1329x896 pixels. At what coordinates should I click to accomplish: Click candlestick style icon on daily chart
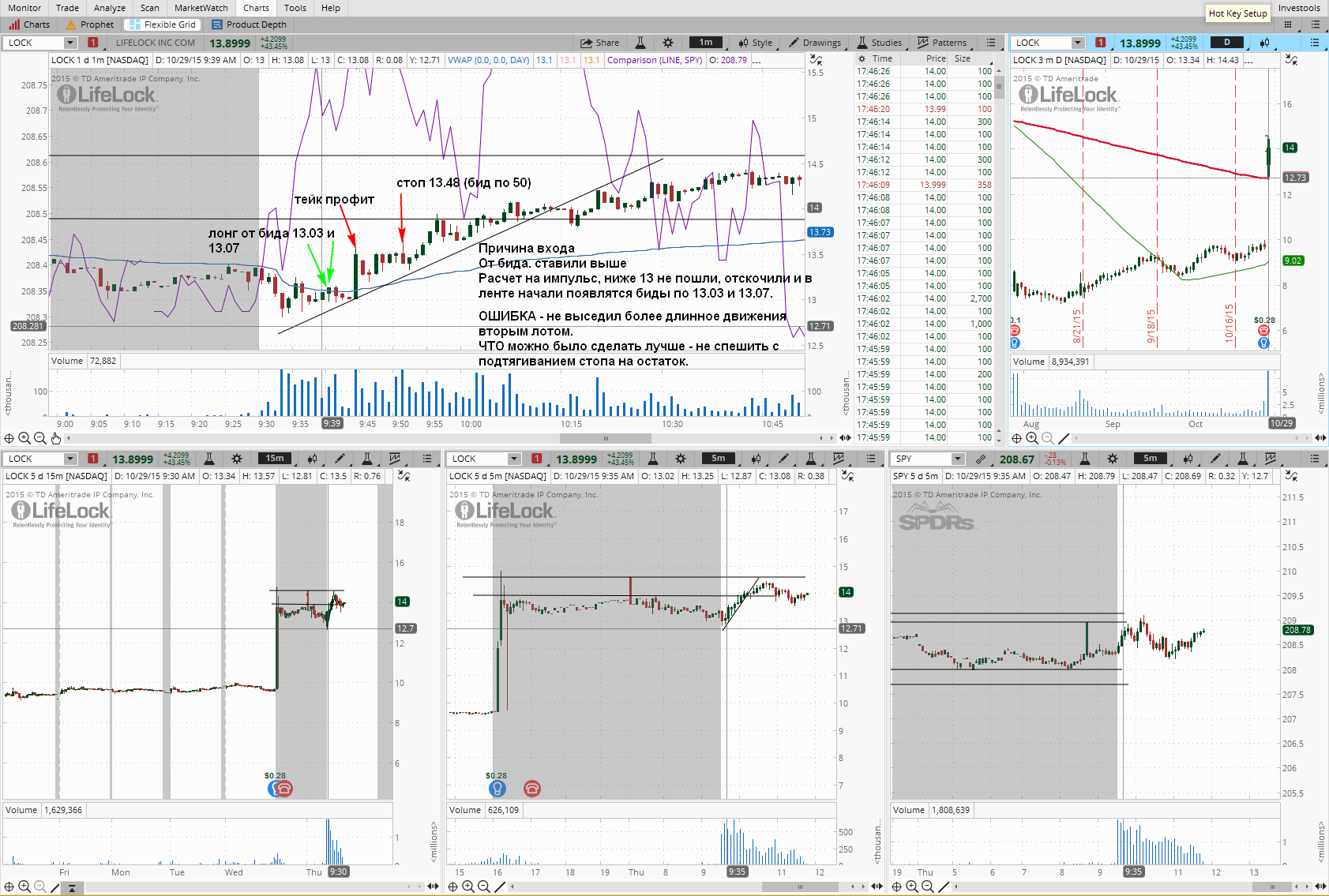(1264, 43)
